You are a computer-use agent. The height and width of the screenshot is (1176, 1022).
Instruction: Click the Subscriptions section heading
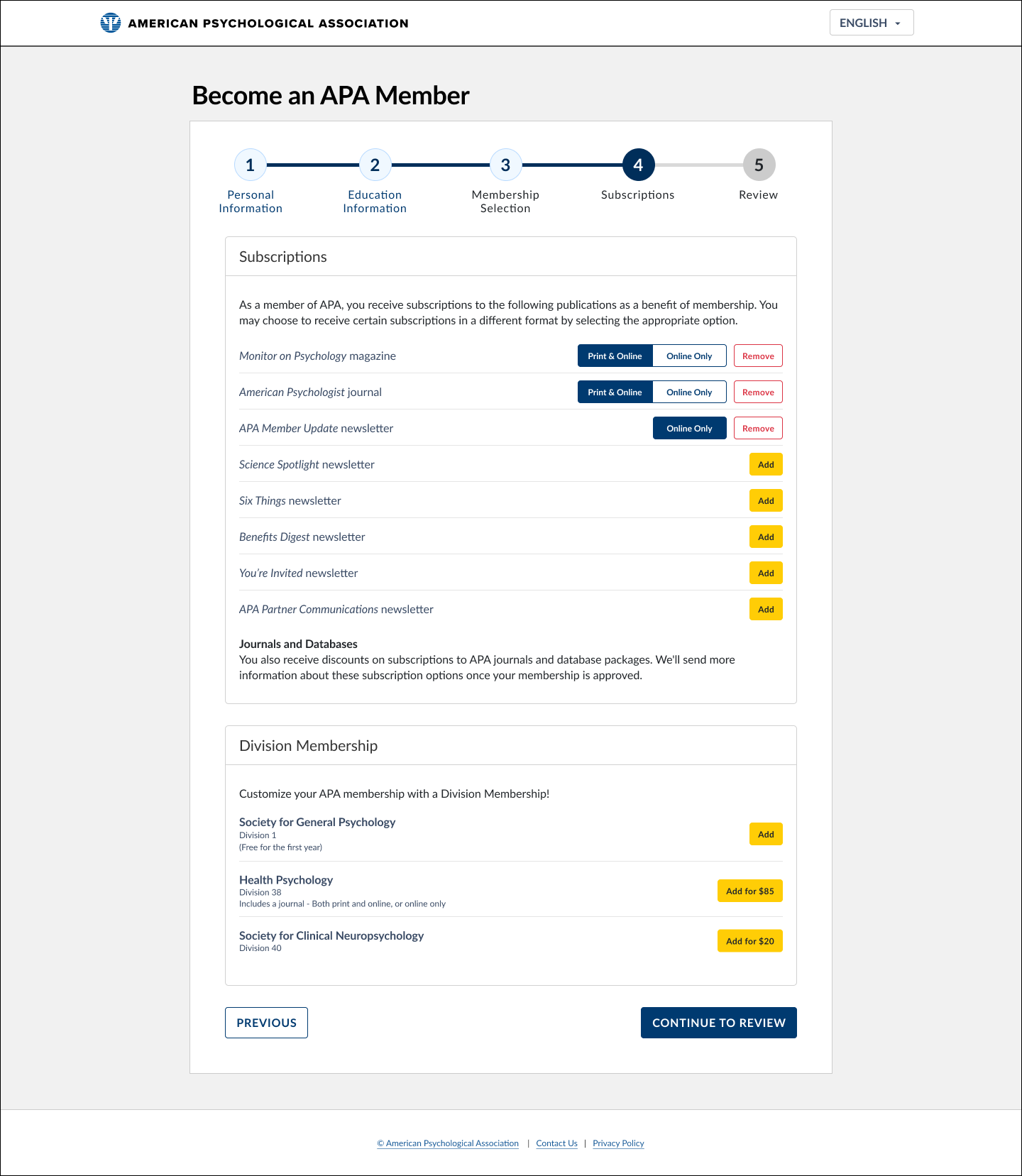[x=283, y=257]
